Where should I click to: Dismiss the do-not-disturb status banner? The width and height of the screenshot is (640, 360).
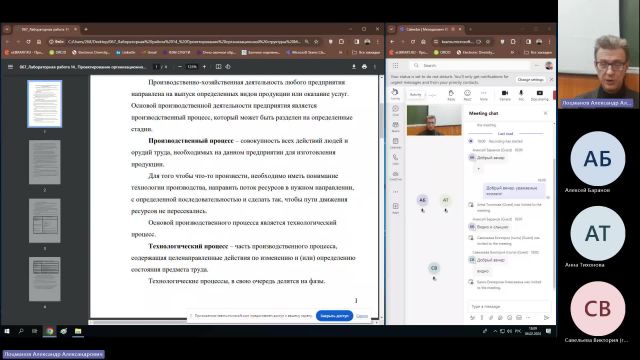click(551, 79)
